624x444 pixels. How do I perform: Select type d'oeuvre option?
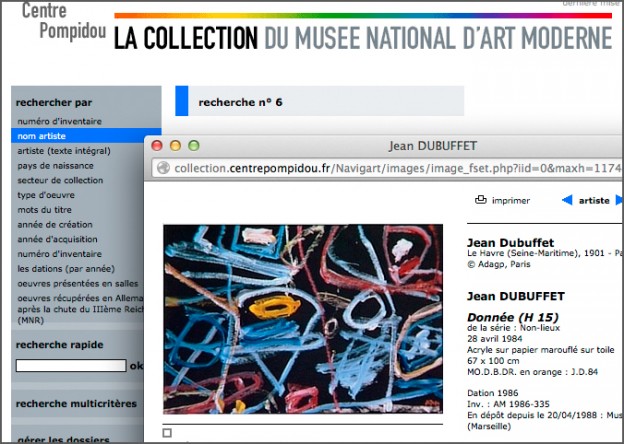pyautogui.click(x=46, y=195)
